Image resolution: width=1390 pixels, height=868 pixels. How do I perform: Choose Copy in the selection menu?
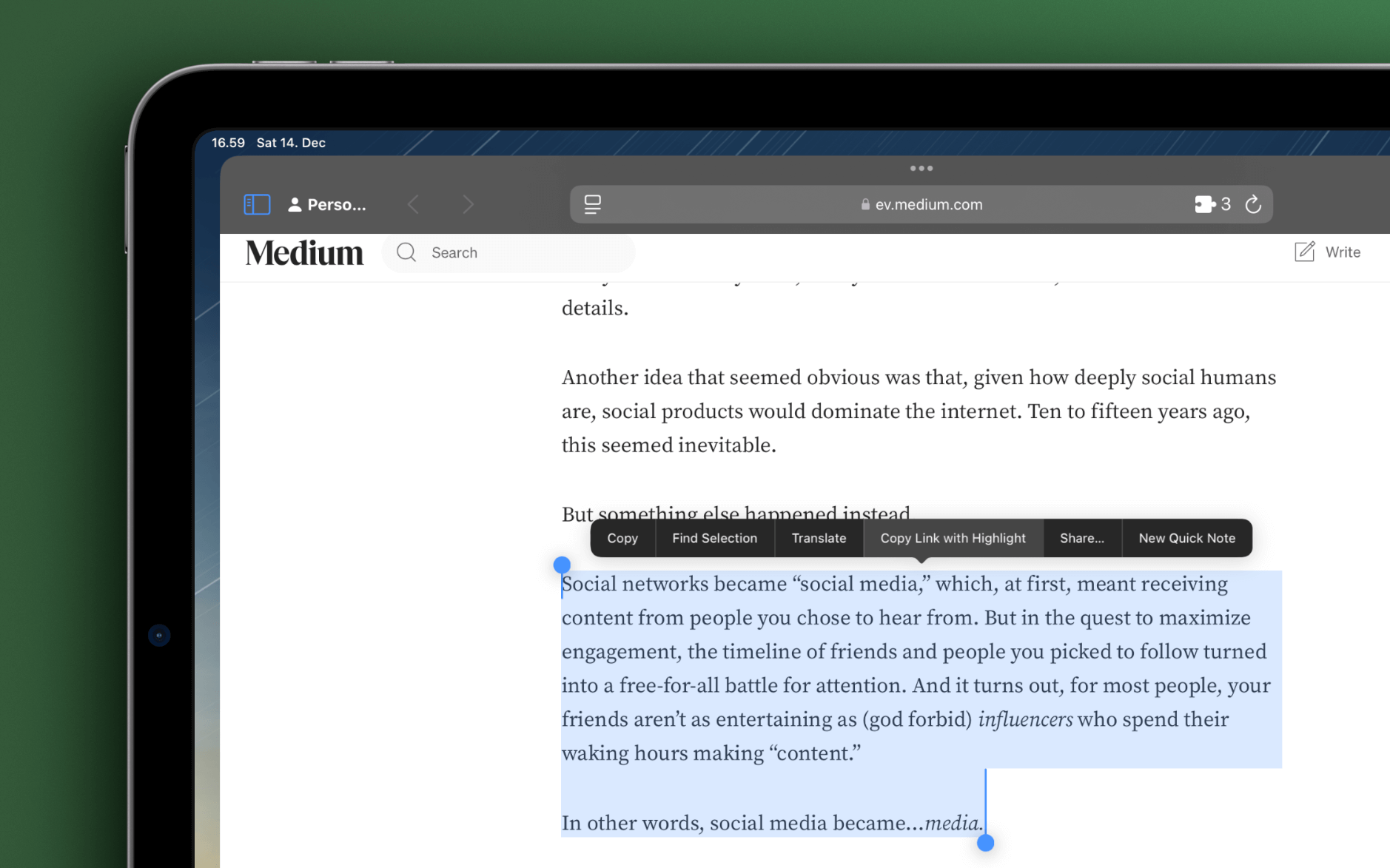622,538
